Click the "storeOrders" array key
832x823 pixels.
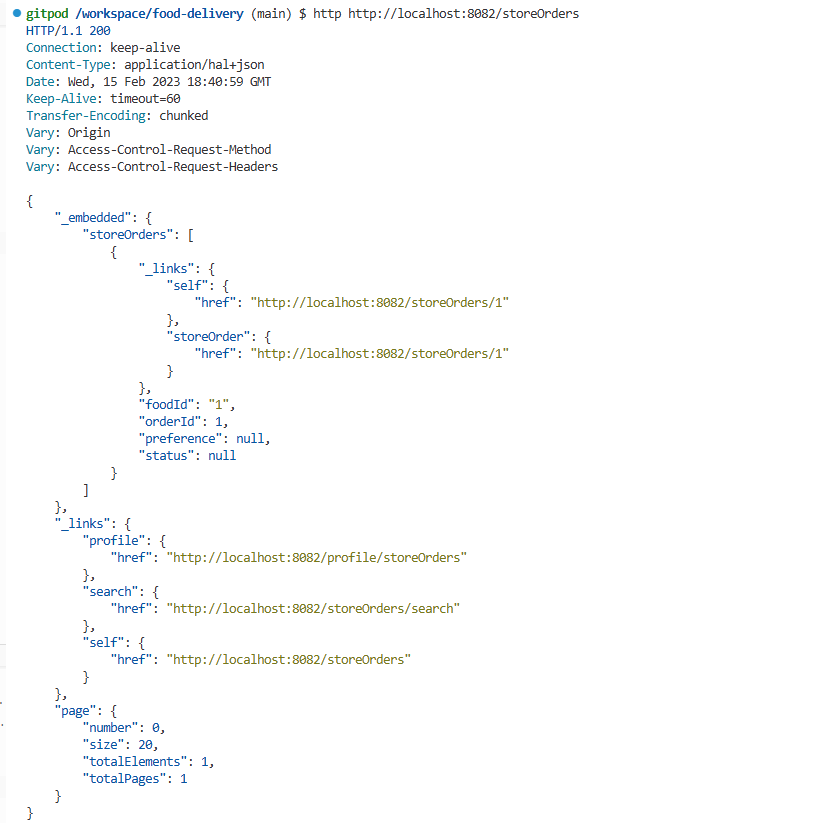click(x=127, y=235)
